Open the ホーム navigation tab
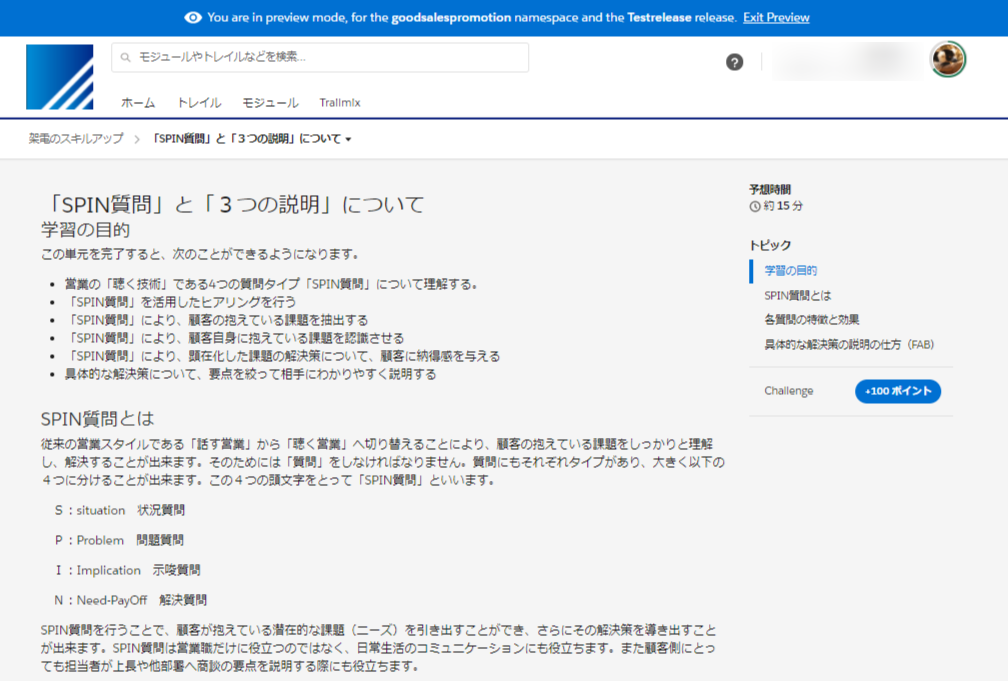 [x=138, y=103]
